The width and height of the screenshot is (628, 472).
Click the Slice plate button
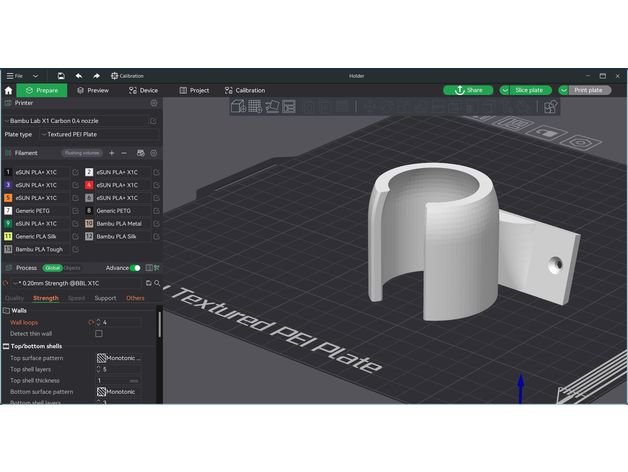525,90
